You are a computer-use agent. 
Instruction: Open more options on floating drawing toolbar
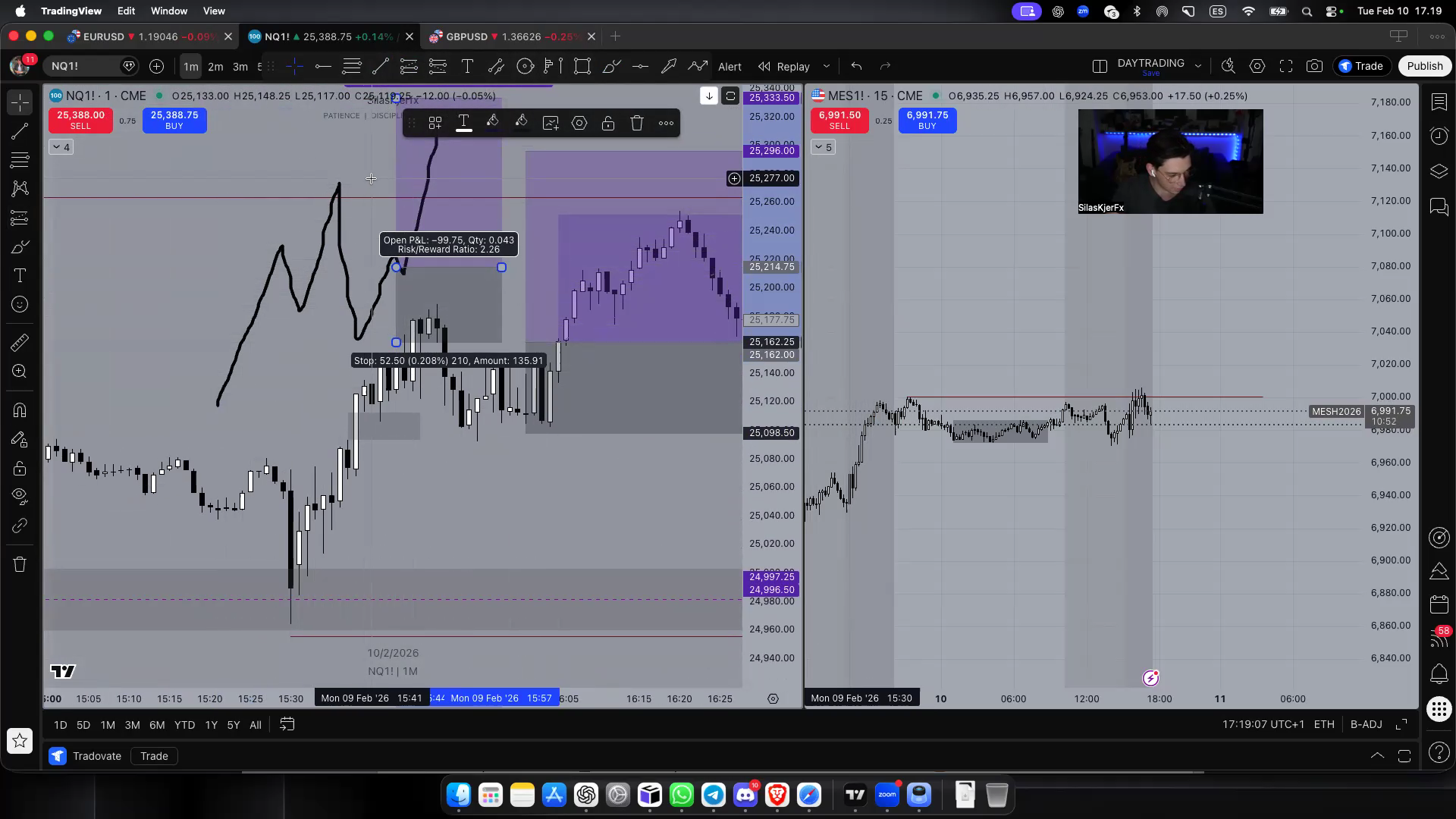[666, 123]
